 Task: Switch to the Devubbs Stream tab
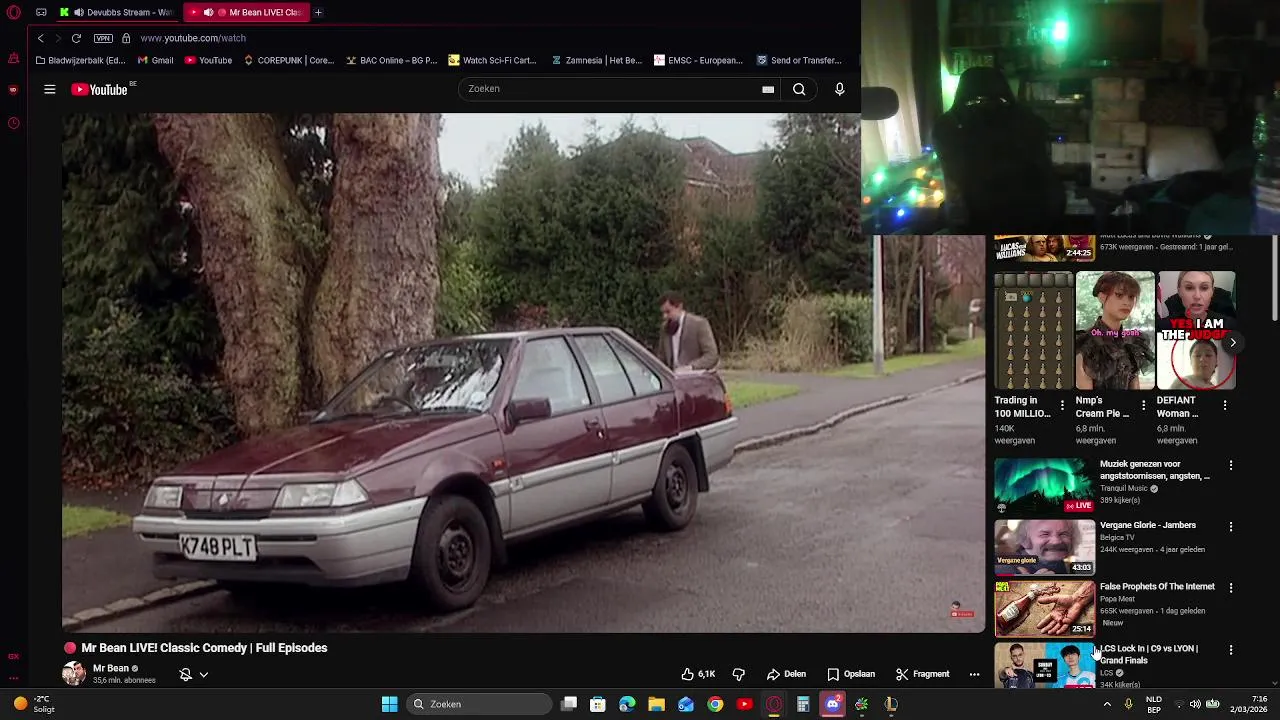118,12
